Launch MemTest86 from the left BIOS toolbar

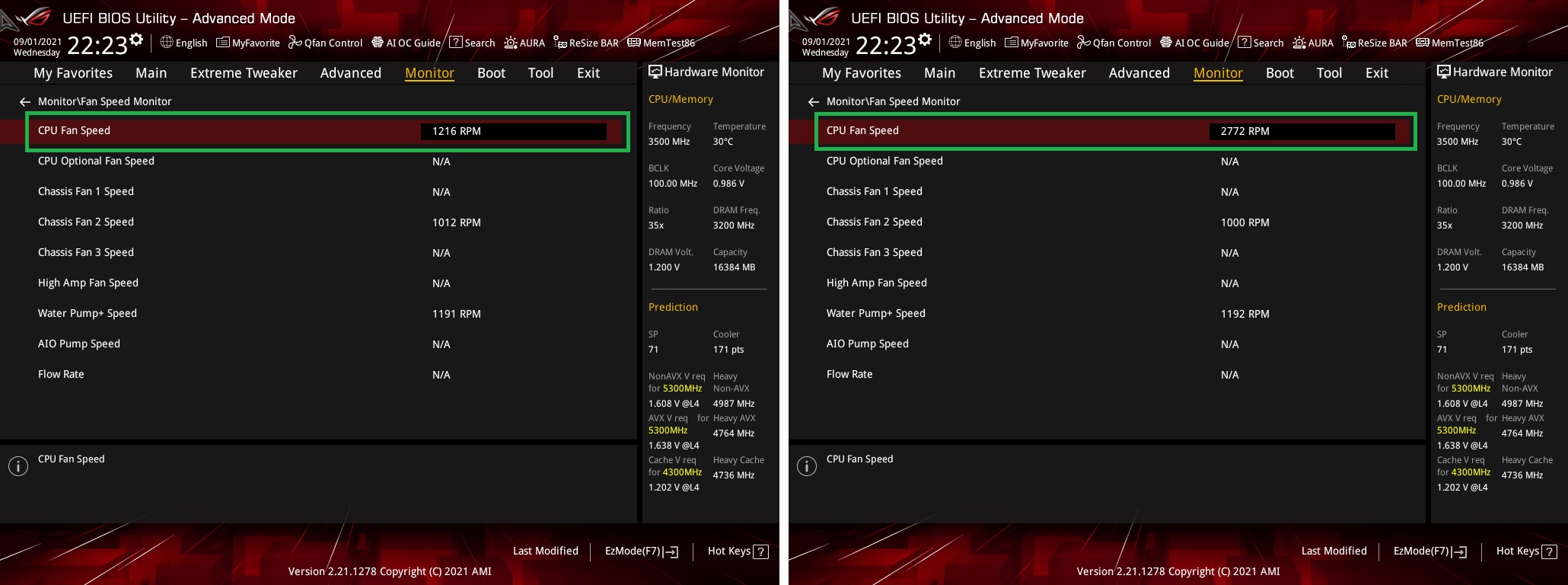coord(661,43)
